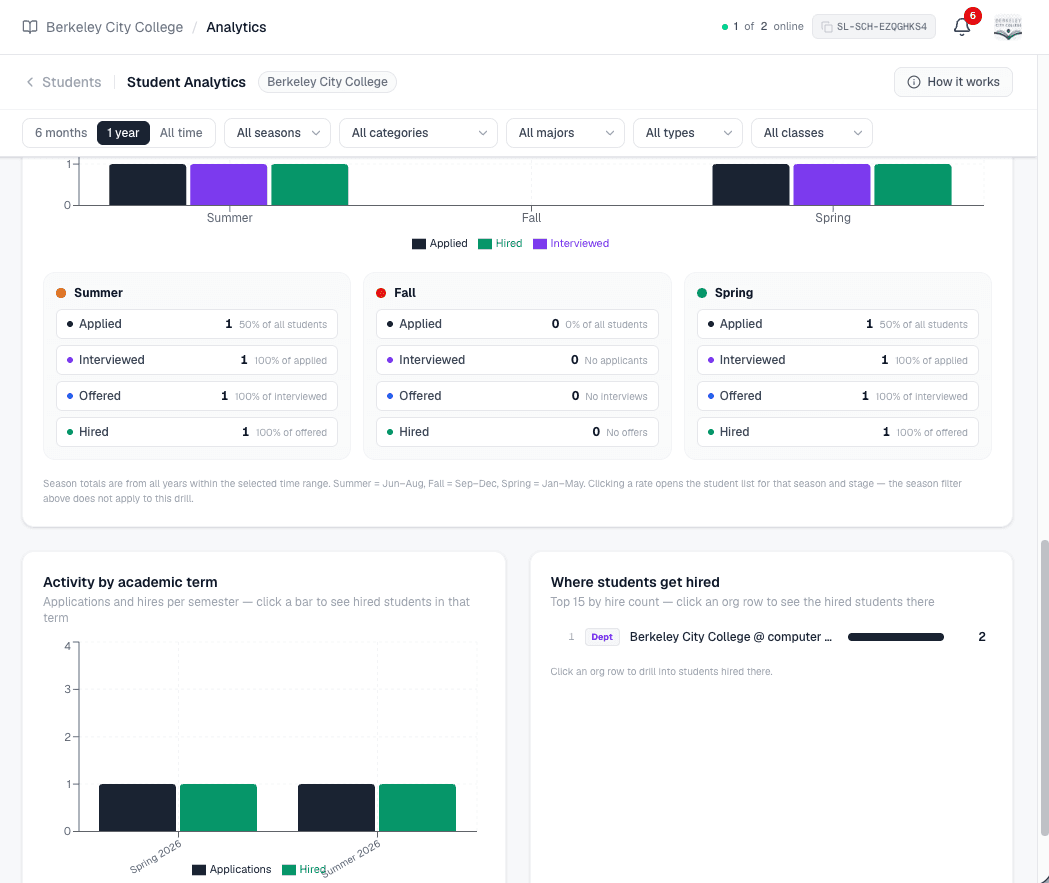Click the Spring Hired bar in season chart

point(913,185)
